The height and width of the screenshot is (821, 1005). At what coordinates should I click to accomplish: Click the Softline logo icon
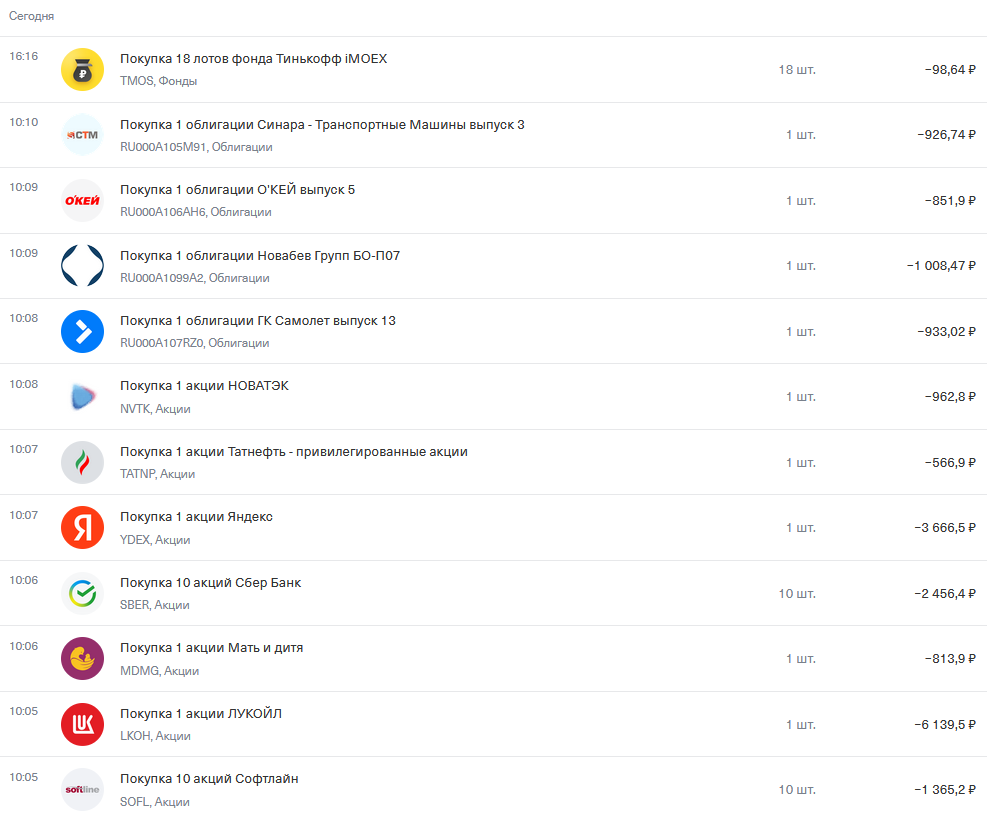[82, 790]
